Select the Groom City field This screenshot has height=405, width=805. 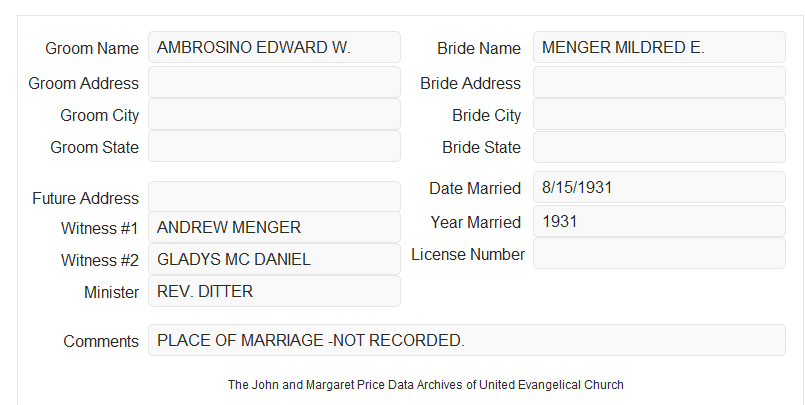pos(274,114)
